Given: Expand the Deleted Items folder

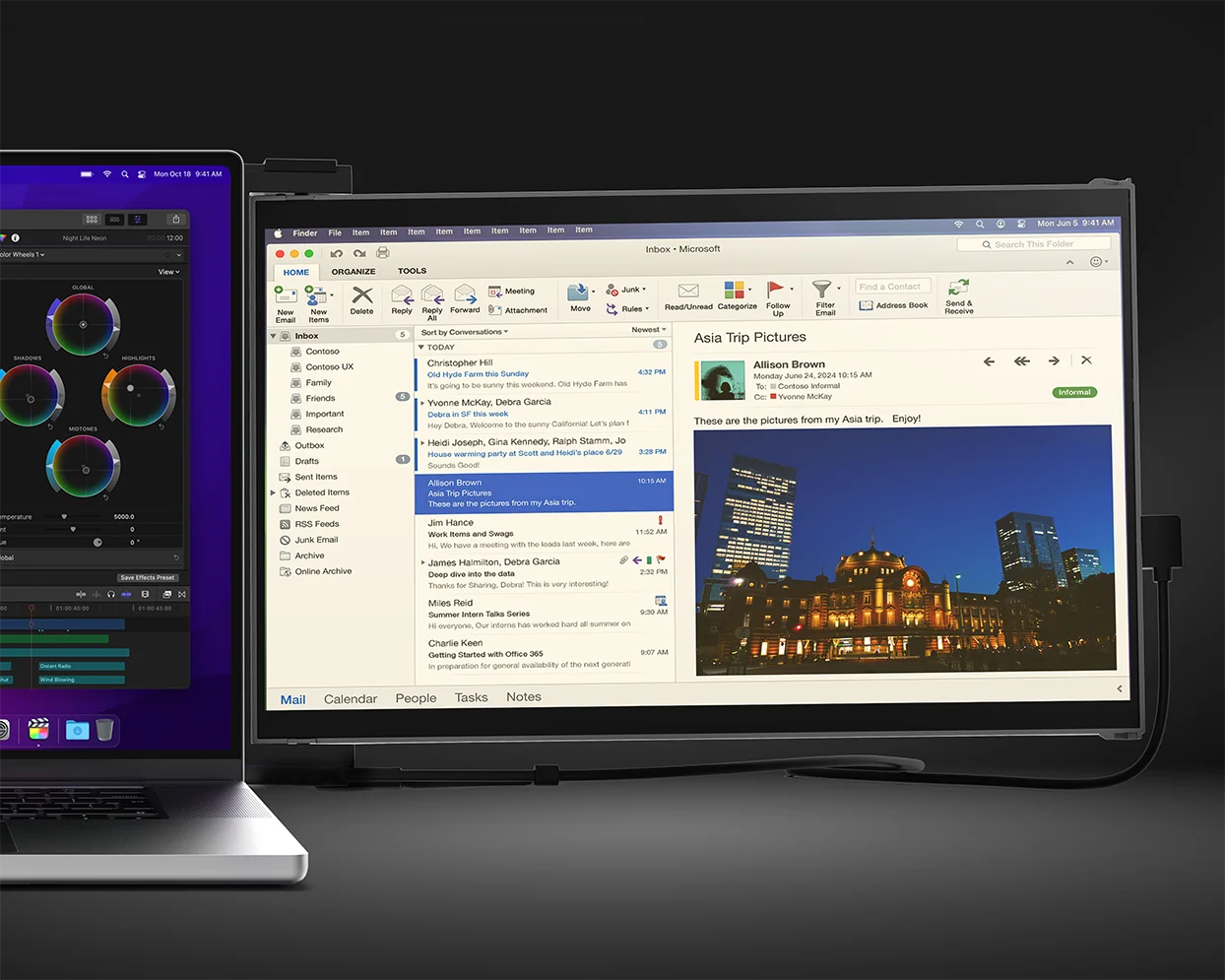Looking at the screenshot, I should (273, 492).
